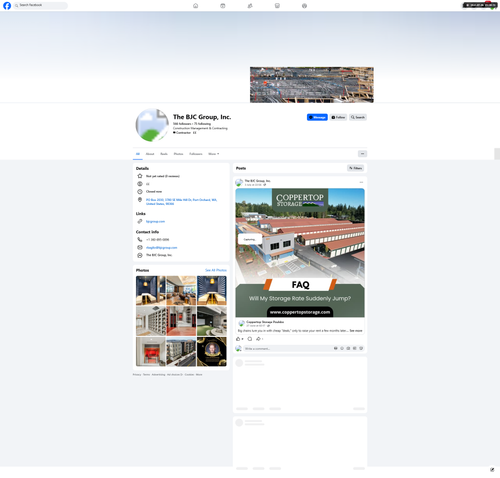
Task: Search within the BJC Group page
Action: click(x=358, y=117)
